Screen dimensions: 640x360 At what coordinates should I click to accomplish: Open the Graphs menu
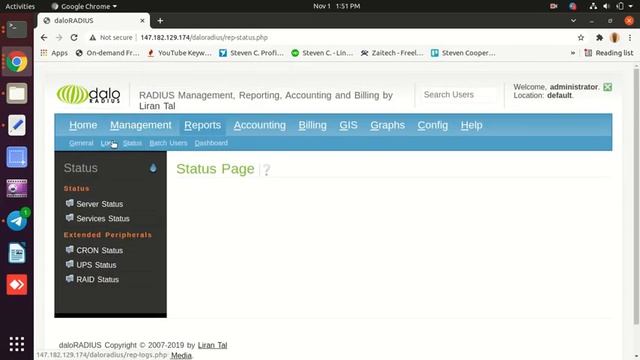tap(388, 125)
